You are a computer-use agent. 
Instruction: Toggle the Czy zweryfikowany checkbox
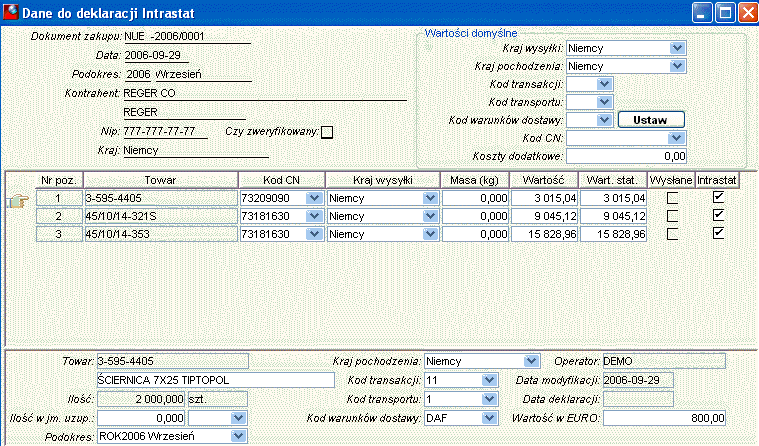point(327,132)
